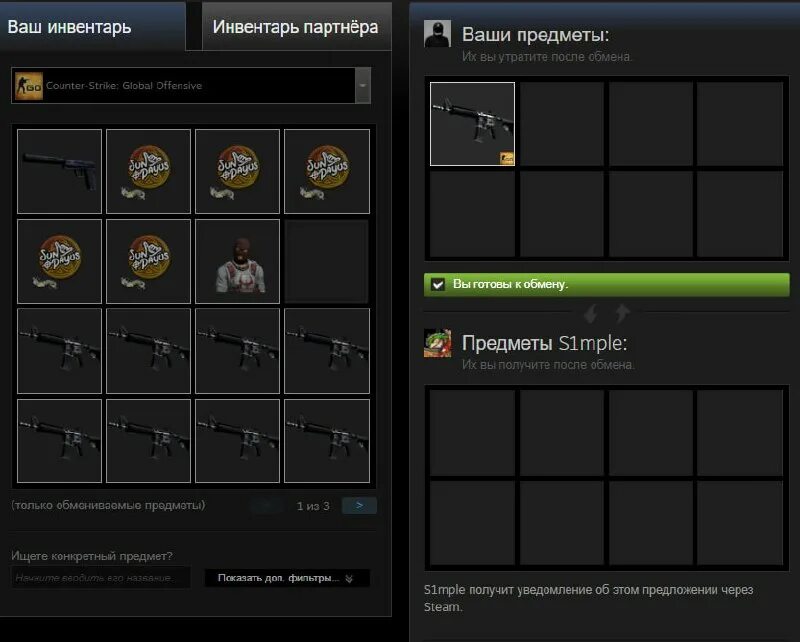Go to next inventory page arrow
The height and width of the screenshot is (642, 800).
[360, 506]
